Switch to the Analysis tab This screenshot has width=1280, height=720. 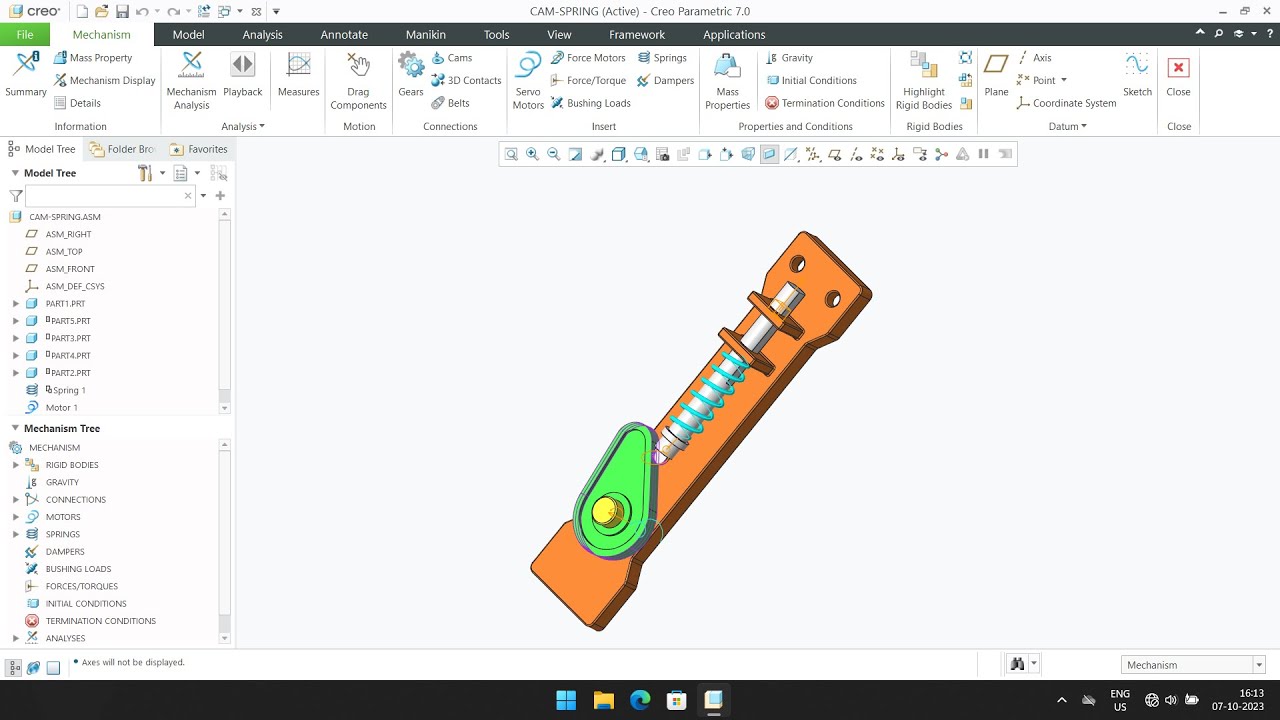(x=262, y=34)
